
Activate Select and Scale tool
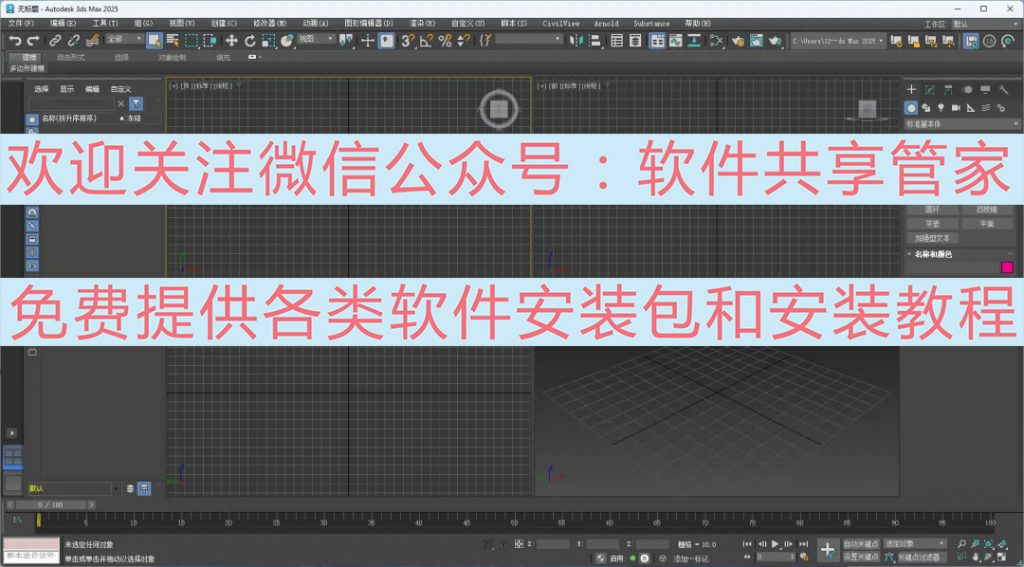pos(268,40)
